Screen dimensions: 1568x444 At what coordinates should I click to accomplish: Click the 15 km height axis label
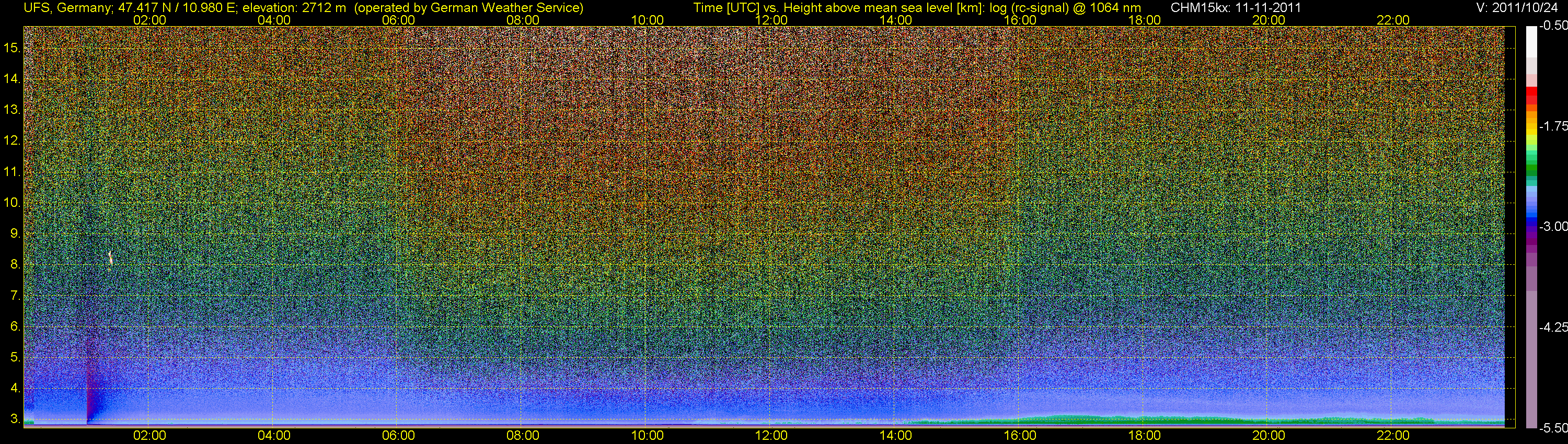click(x=11, y=48)
